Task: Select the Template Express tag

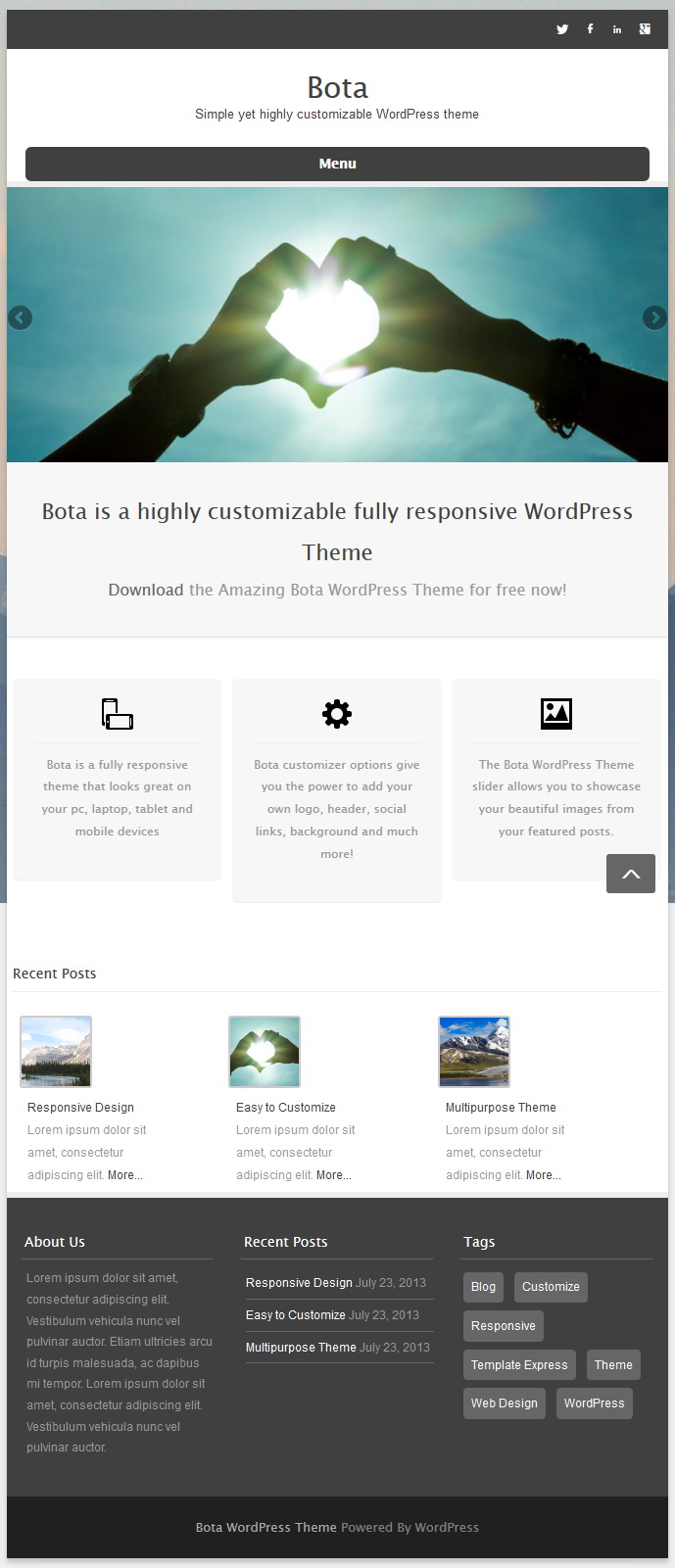Action: point(519,1365)
